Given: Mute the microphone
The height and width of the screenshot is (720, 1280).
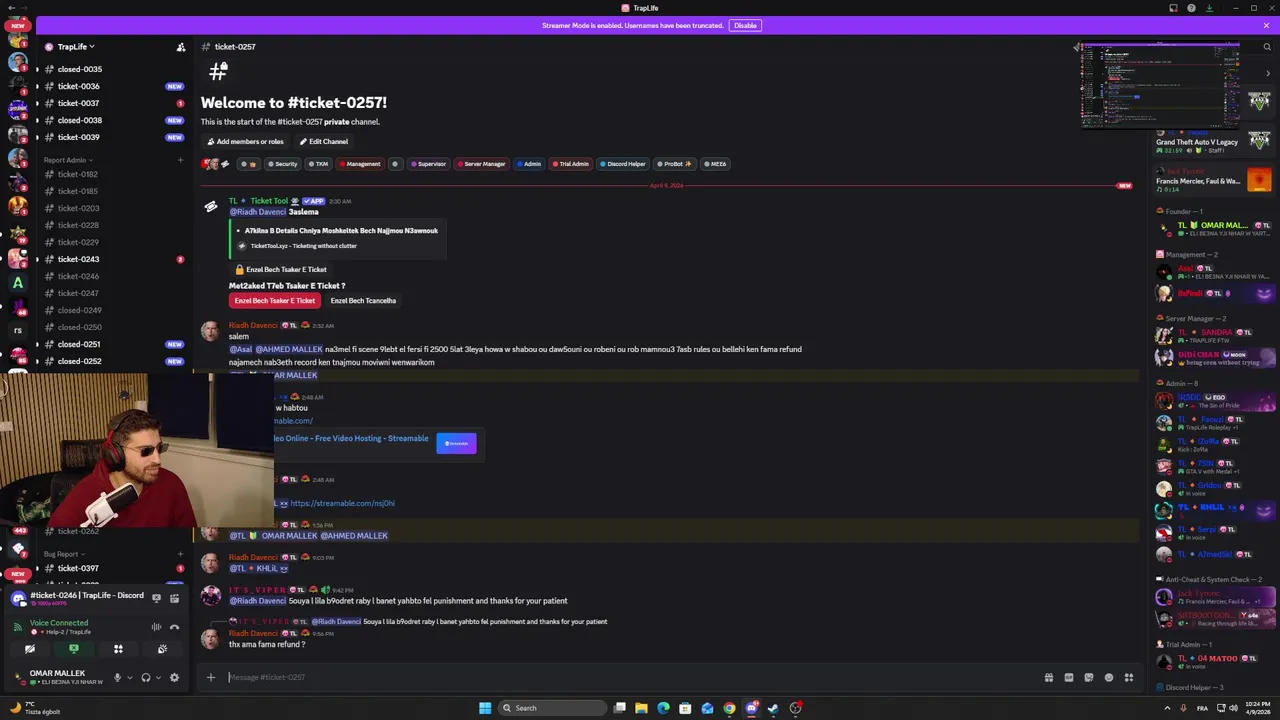Looking at the screenshot, I should 117,677.
